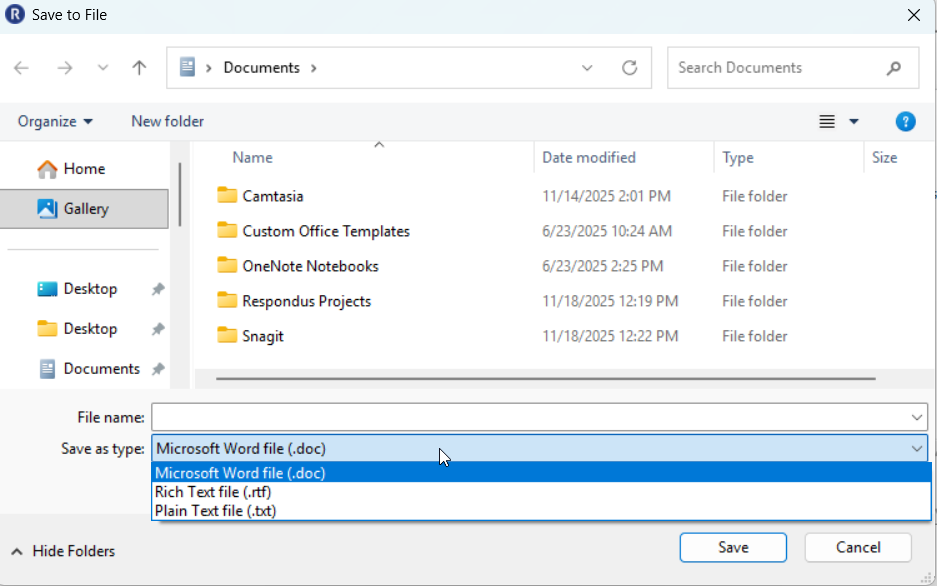This screenshot has height=586, width=937.
Task: Click the search magnifier in Search Documents
Action: point(894,67)
